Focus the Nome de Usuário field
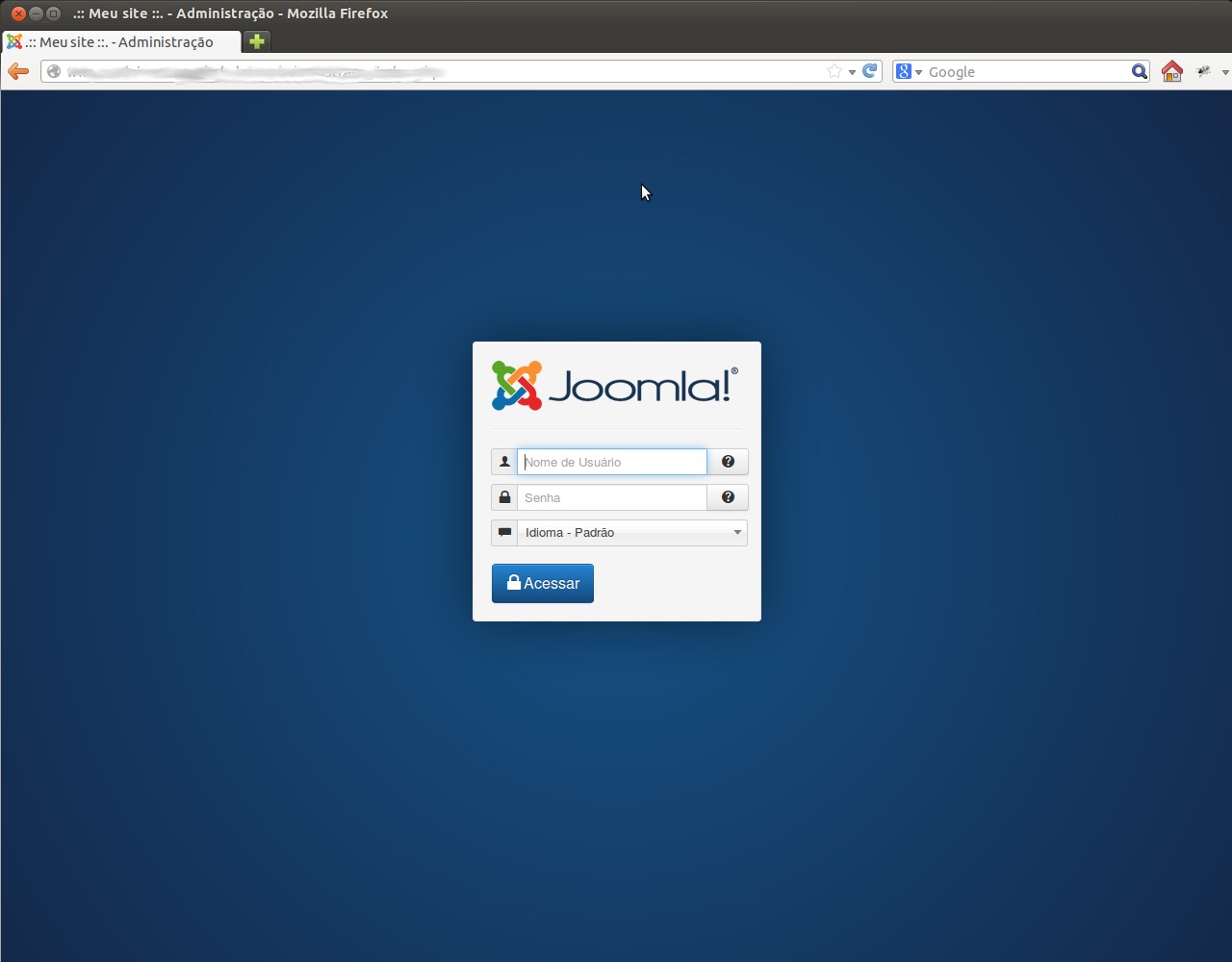1232x962 pixels. (612, 462)
